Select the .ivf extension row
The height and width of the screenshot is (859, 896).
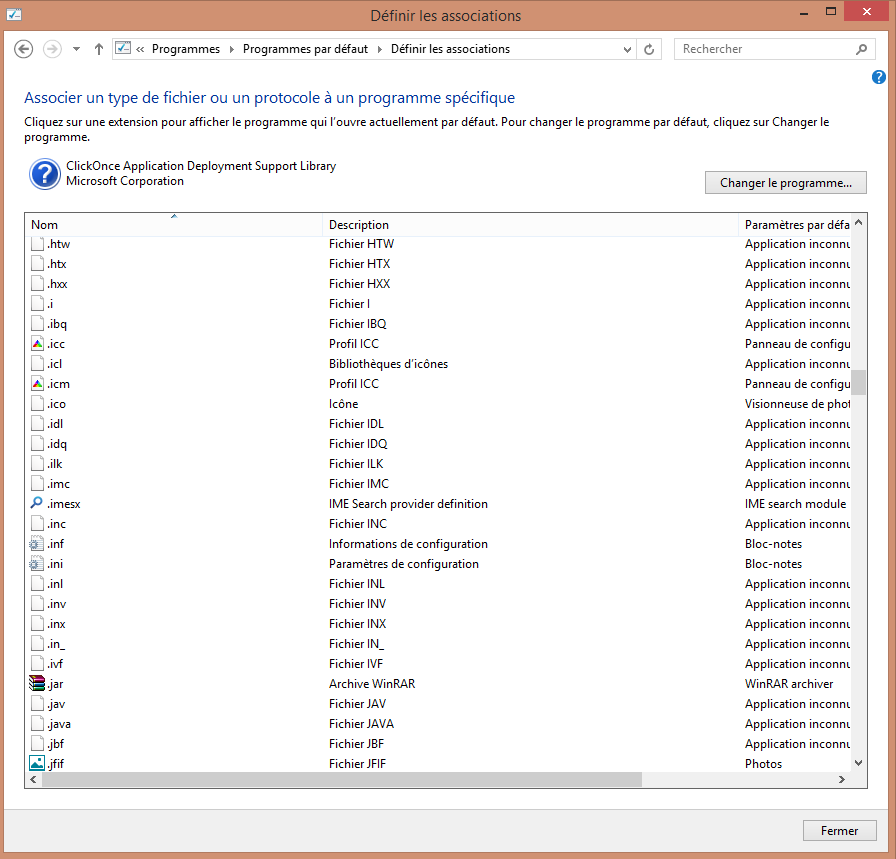pyautogui.click(x=438, y=664)
